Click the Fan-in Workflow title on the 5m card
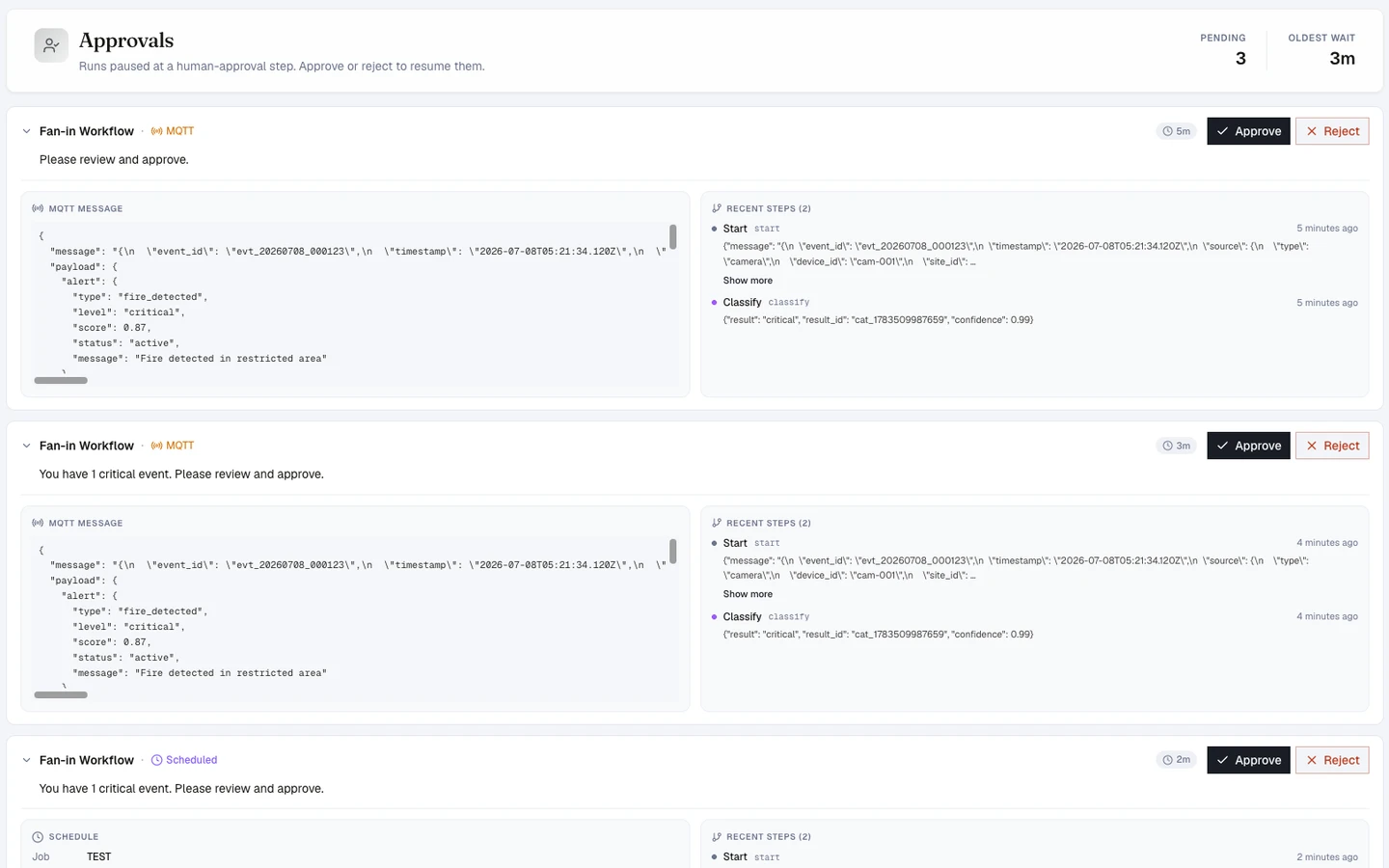1389x868 pixels. [x=87, y=131]
